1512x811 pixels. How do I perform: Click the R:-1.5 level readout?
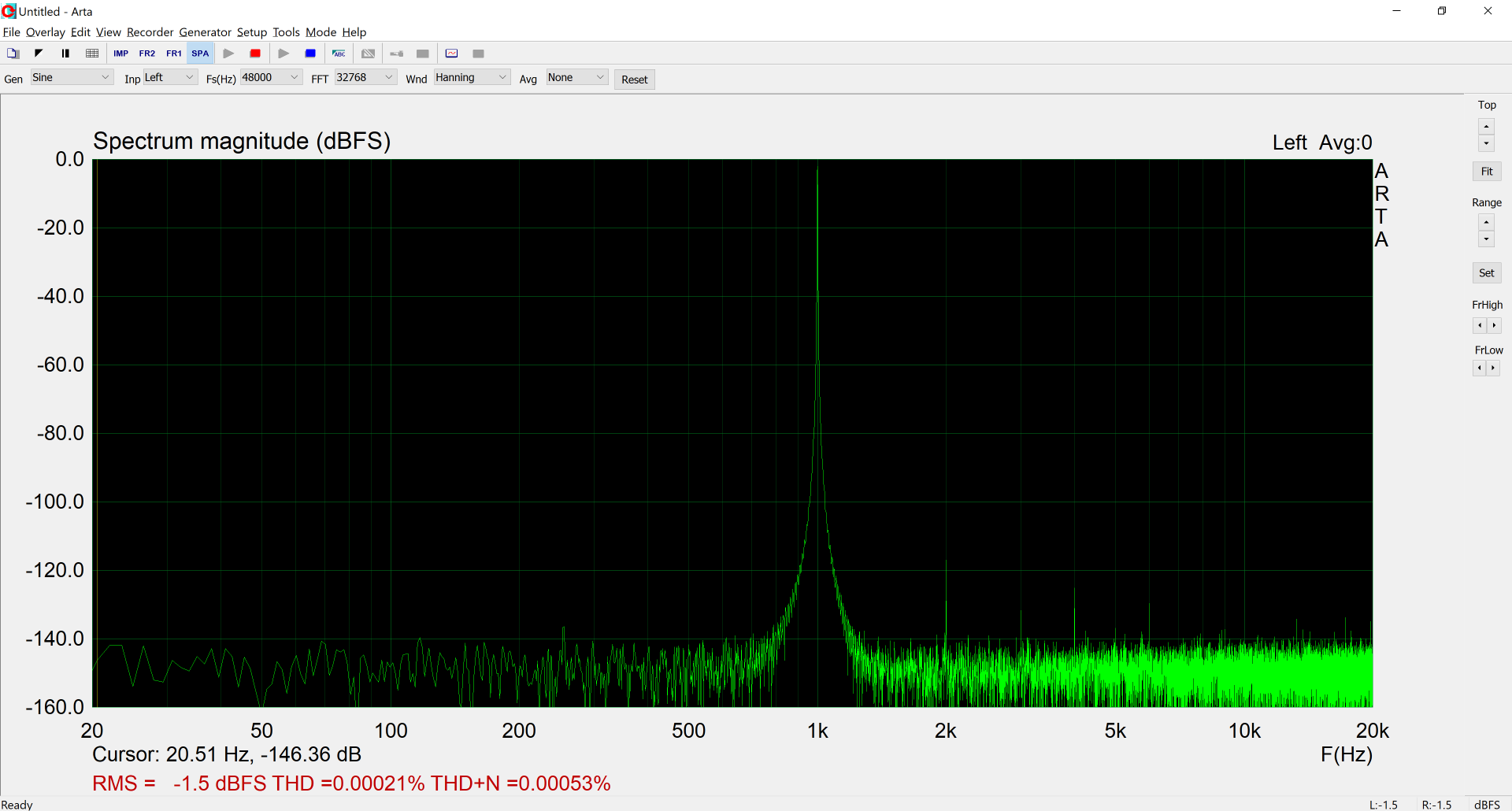click(x=1436, y=805)
